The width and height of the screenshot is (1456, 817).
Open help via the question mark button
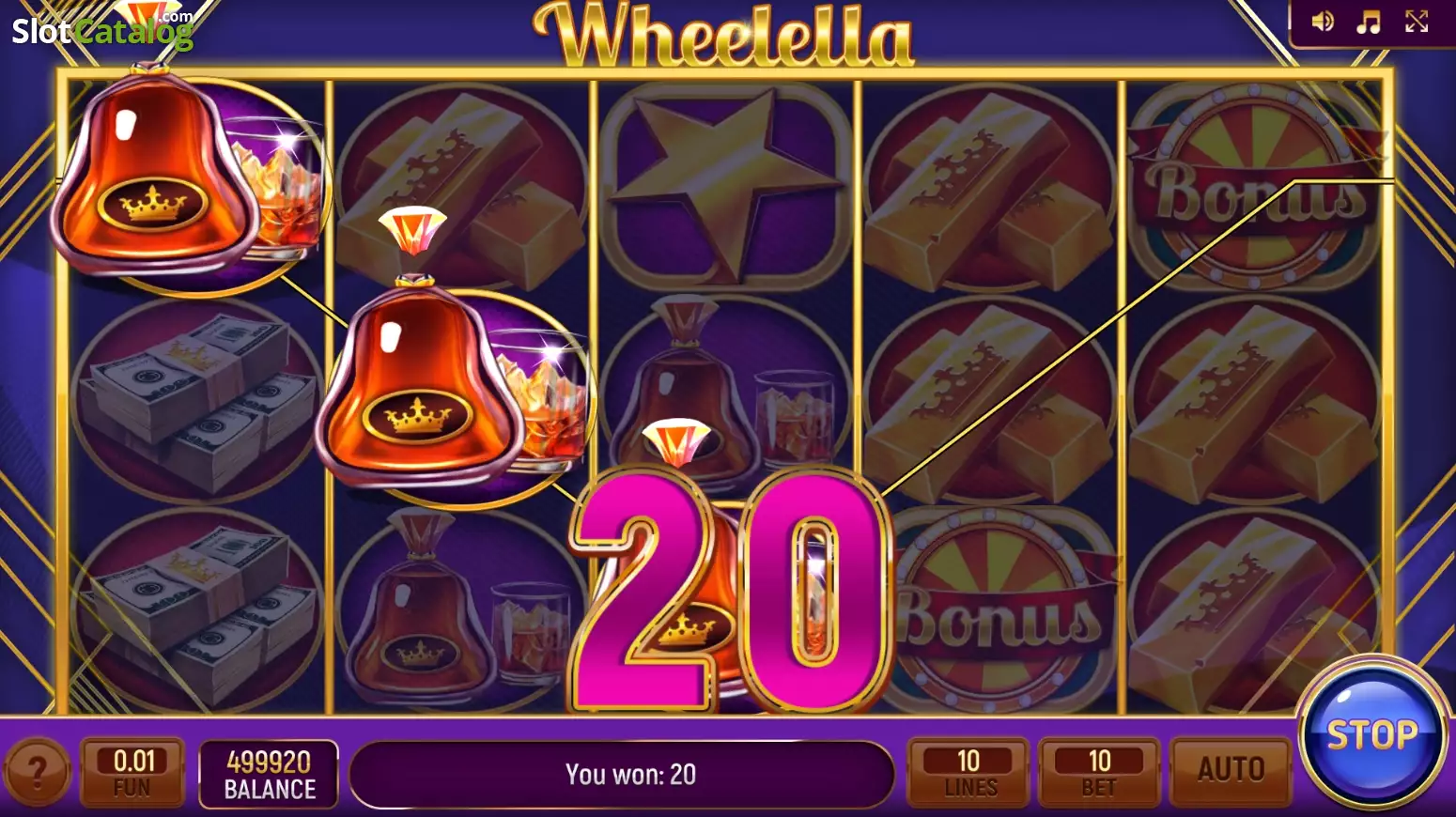pos(37,772)
